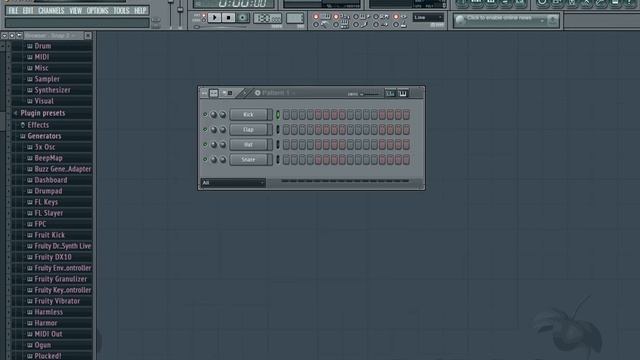This screenshot has height=360, width=640.
Task: Click the Kick channel volume knob
Action: tap(222, 115)
